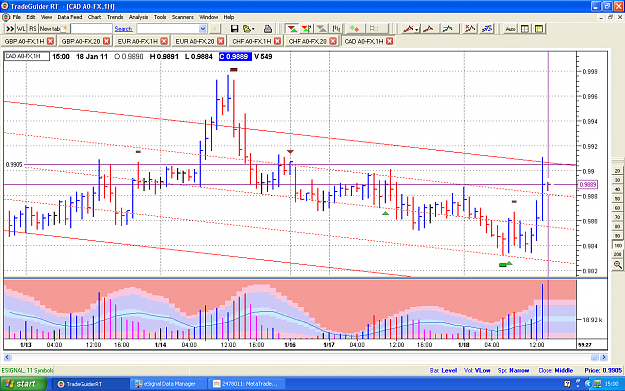Click the greyed go button beside combo
The width and height of the screenshot is (625, 391).
pyautogui.click(x=214, y=29)
